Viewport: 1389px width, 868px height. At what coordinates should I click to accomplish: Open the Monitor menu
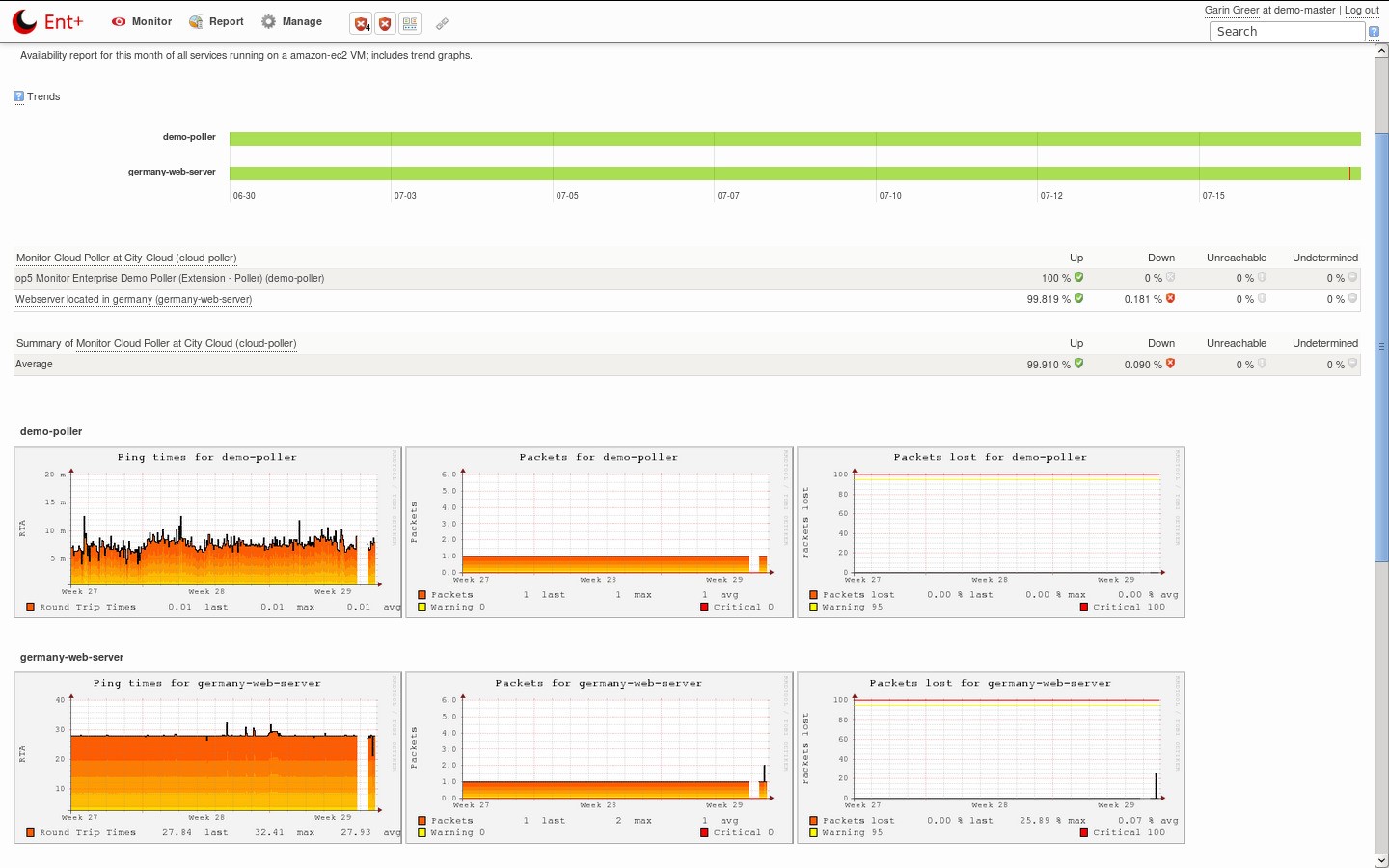click(x=141, y=21)
